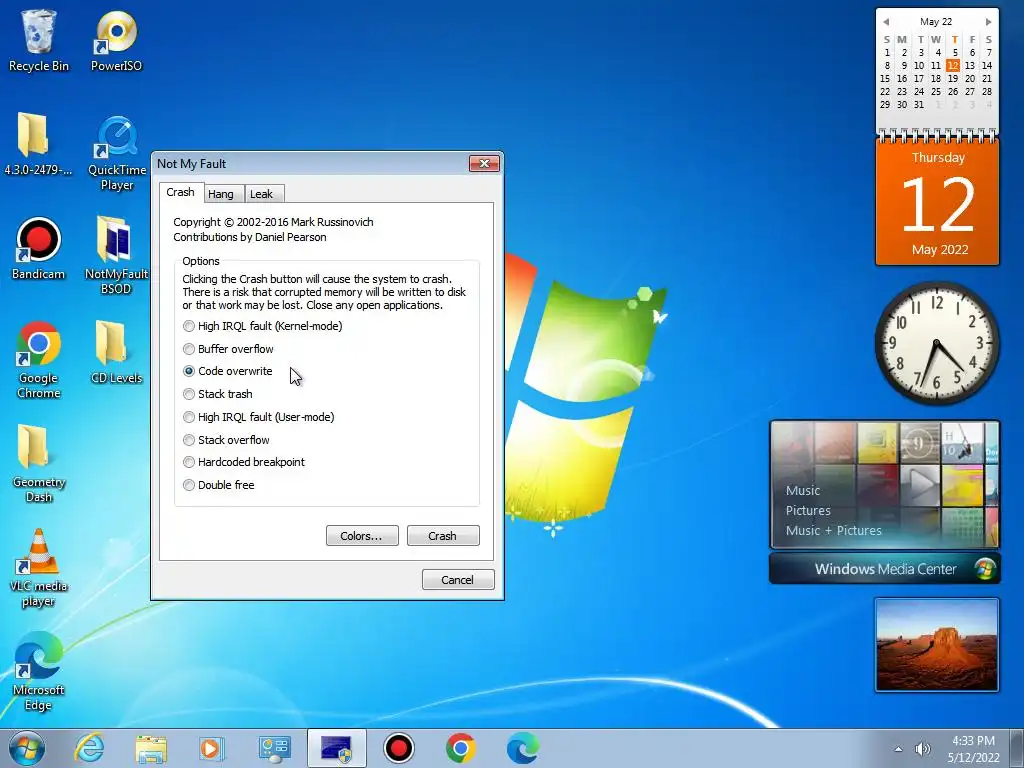Select the Code overwrite radio button
Screen dimensions: 1024x768
tap(189, 371)
